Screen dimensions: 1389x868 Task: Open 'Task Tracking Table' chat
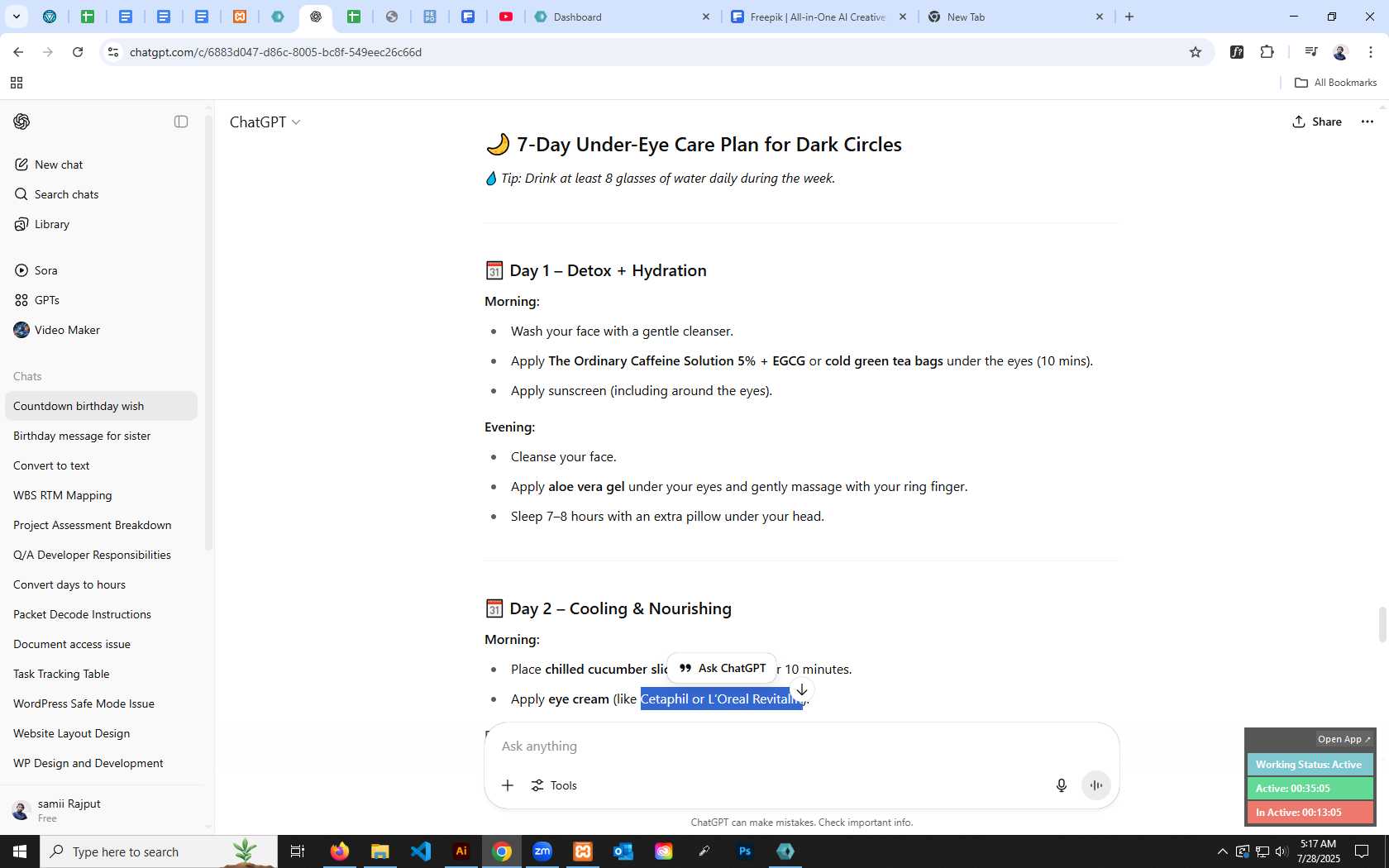click(x=101, y=674)
